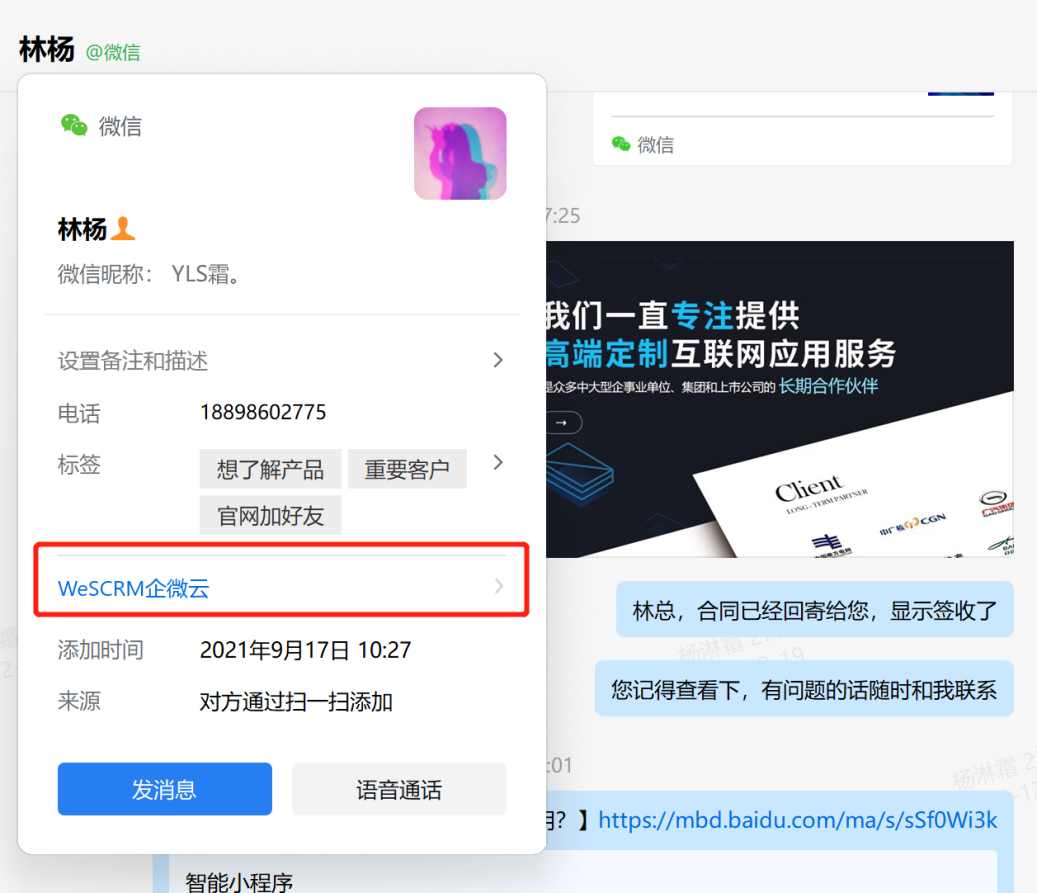
Task: Click the arrow button on banner image
Action: pos(563,423)
